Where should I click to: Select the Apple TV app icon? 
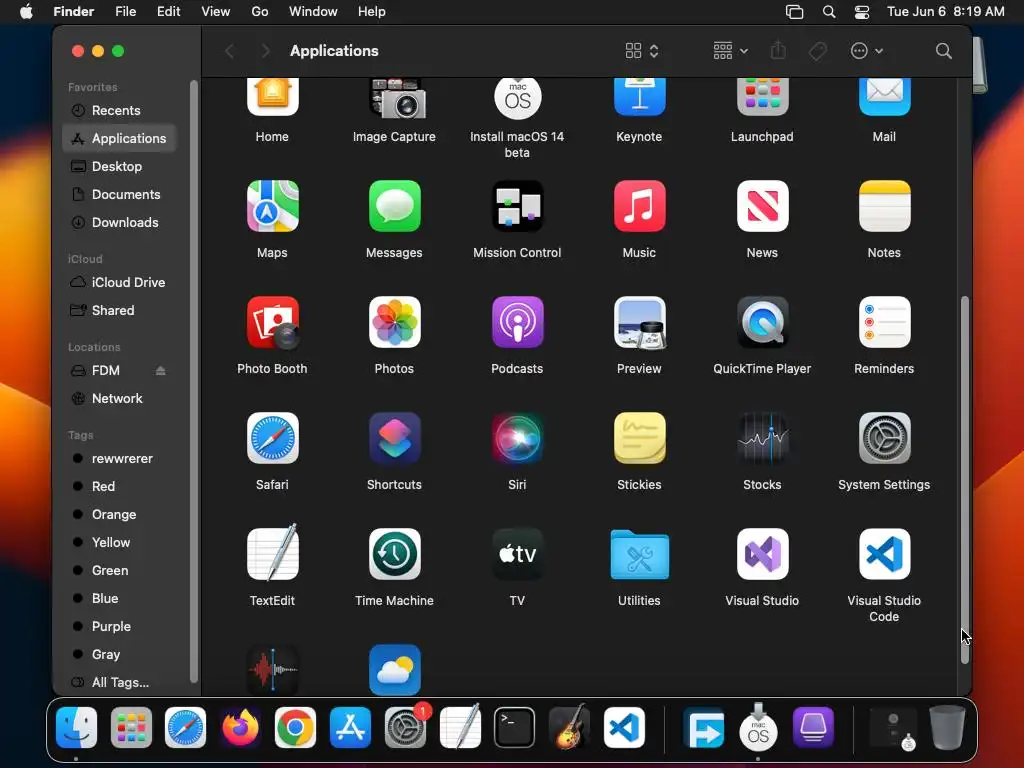pos(517,554)
